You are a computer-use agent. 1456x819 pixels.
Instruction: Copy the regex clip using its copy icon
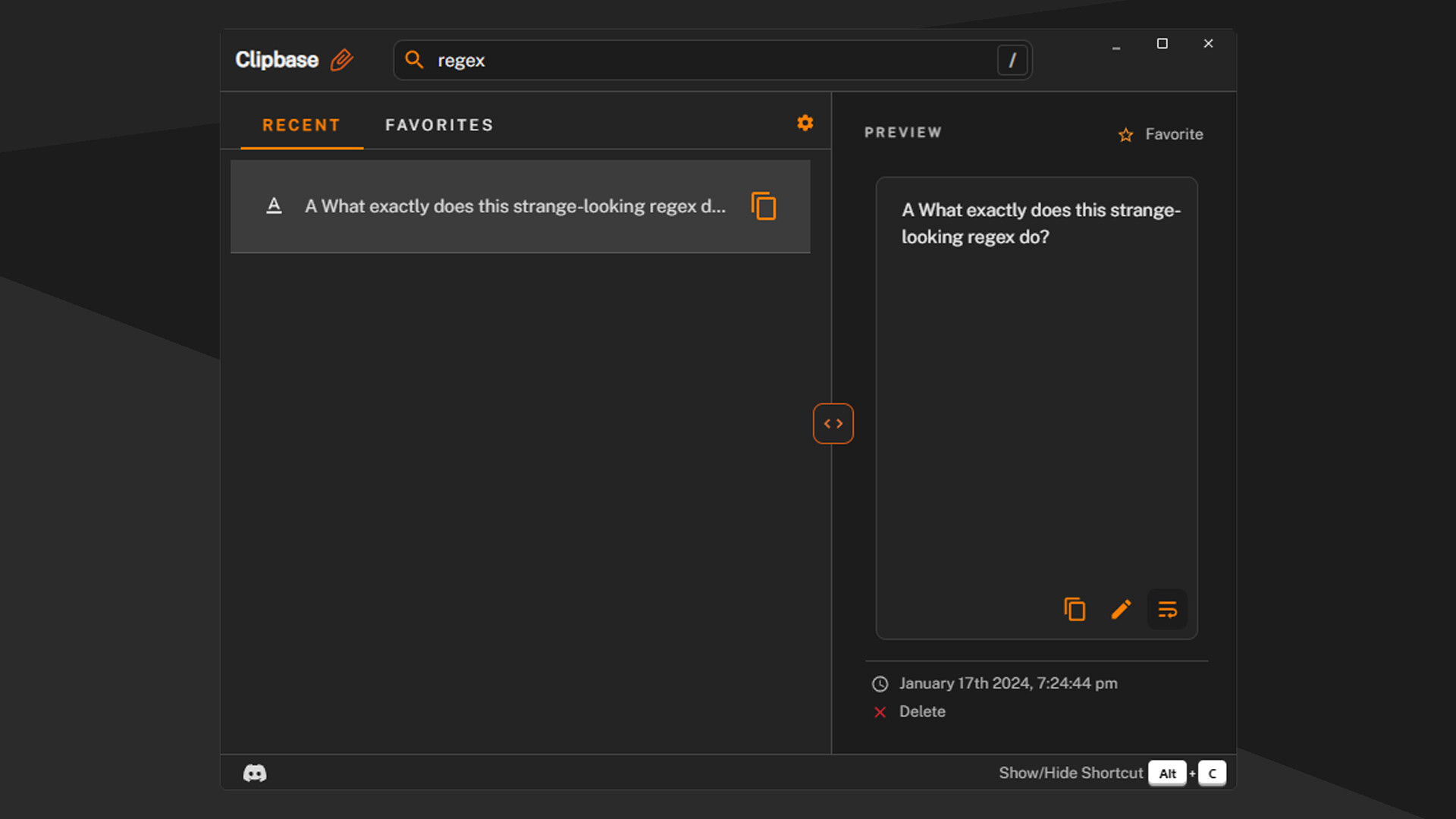click(x=764, y=206)
